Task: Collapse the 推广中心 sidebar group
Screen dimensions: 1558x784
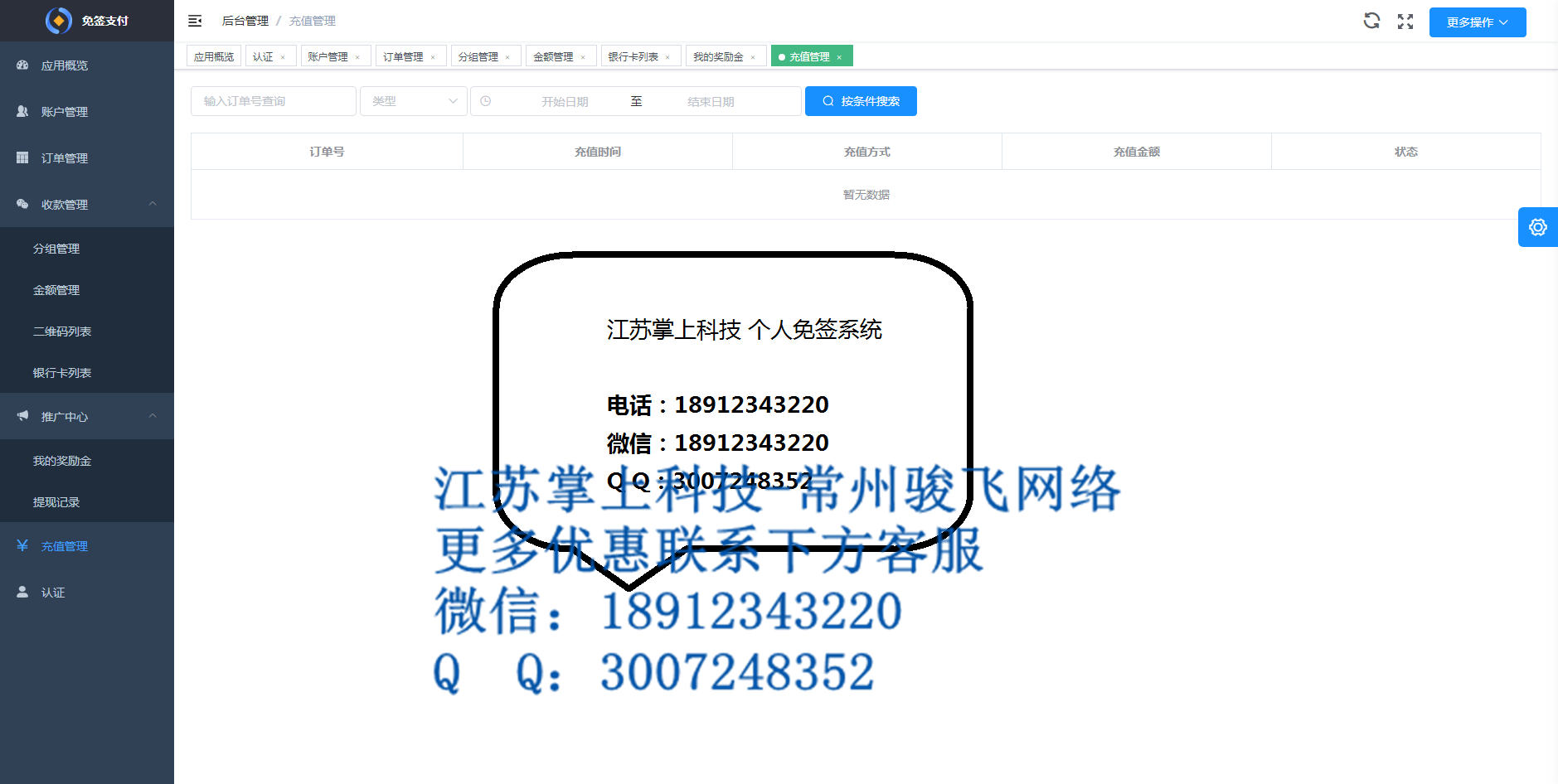Action: 87,416
